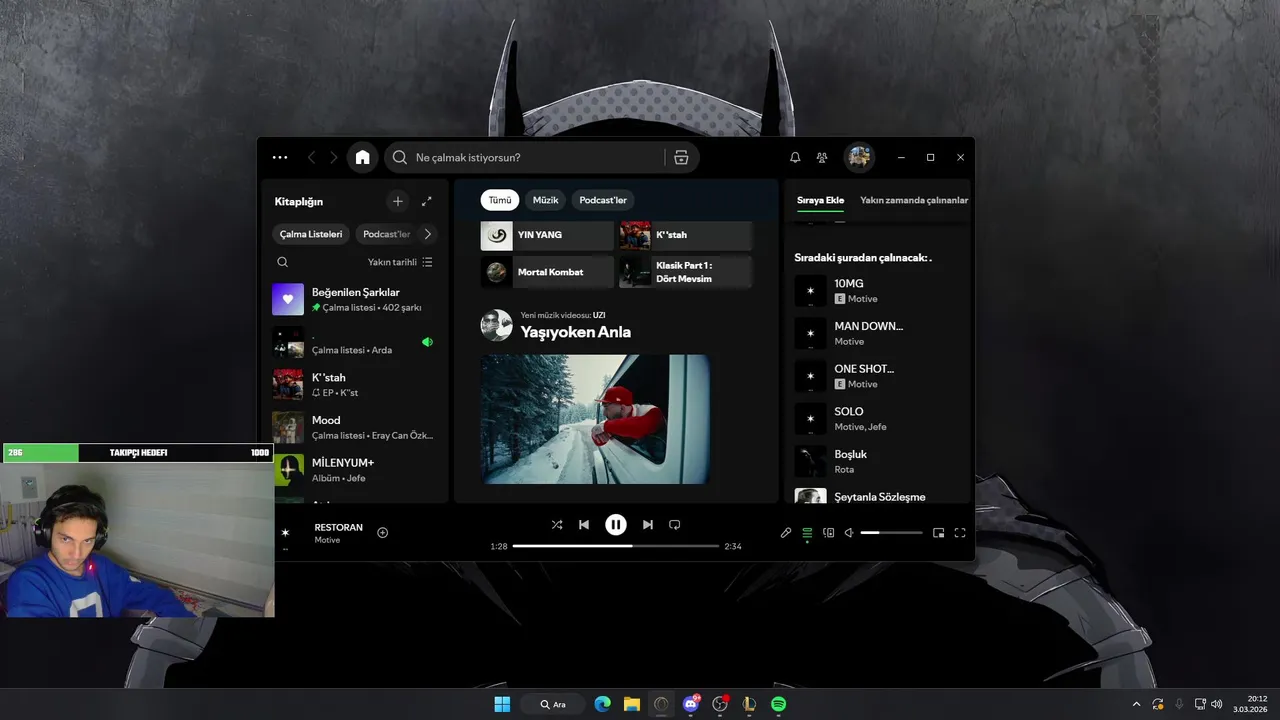This screenshot has height=720, width=1280.
Task: Open Motive artist link in now playing
Action: pos(327,540)
